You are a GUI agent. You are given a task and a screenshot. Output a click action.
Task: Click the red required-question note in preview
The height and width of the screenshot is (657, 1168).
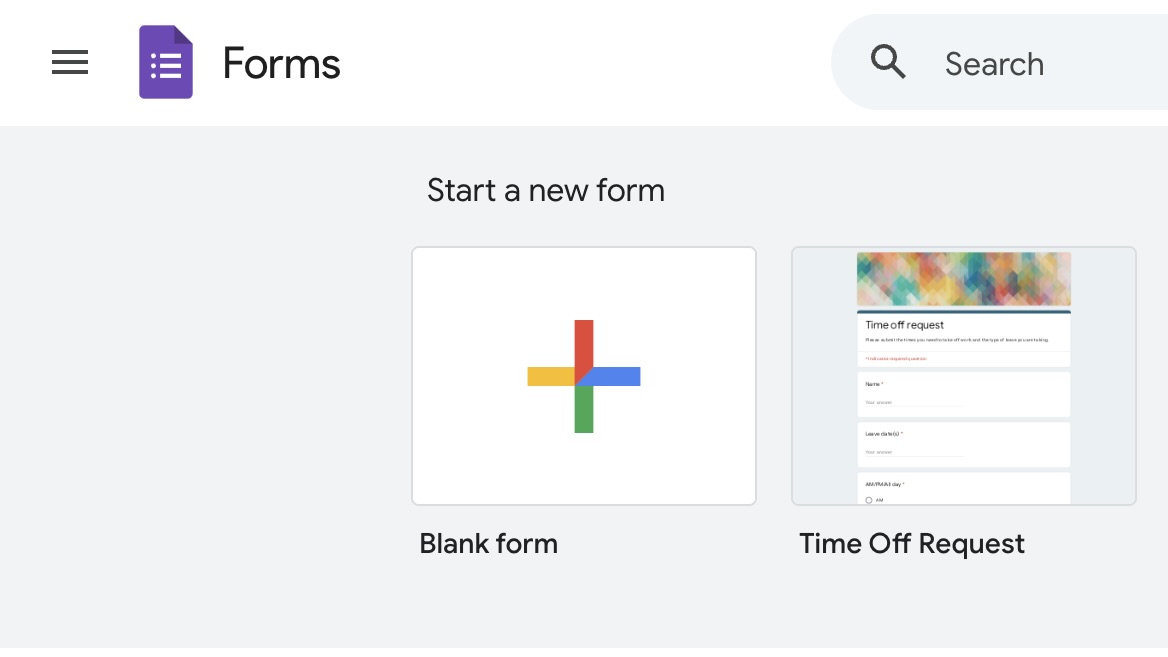click(896, 358)
